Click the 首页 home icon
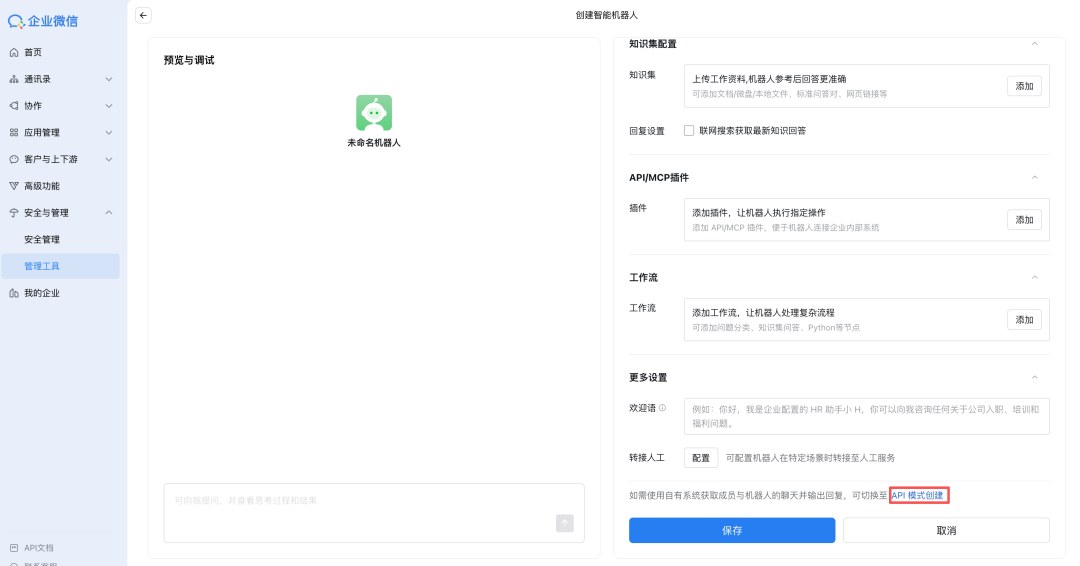The height and width of the screenshot is (566, 1080). click(x=14, y=52)
